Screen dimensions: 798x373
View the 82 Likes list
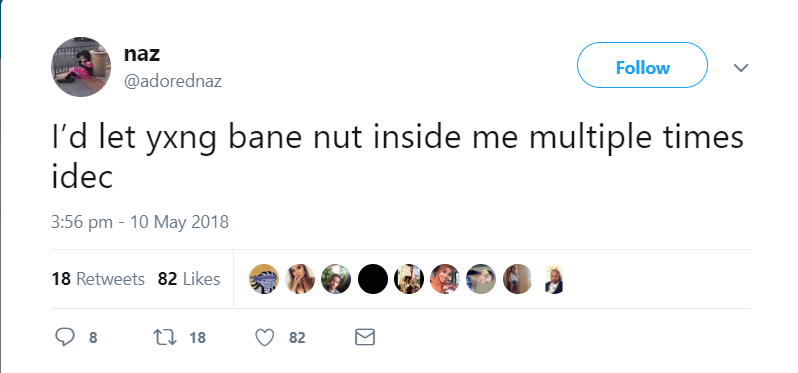pos(189,279)
